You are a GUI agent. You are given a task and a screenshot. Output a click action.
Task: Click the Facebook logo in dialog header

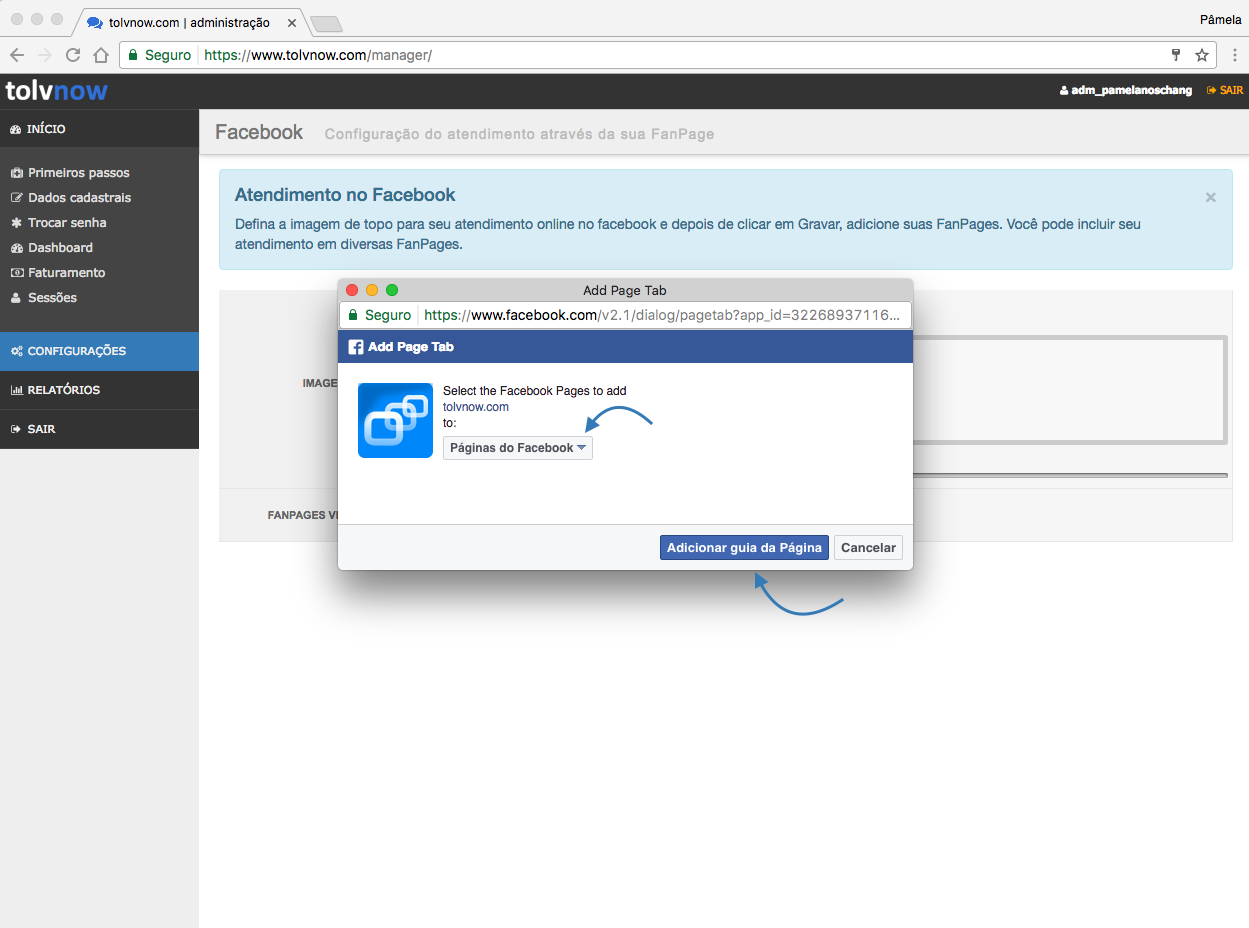pyautogui.click(x=355, y=347)
